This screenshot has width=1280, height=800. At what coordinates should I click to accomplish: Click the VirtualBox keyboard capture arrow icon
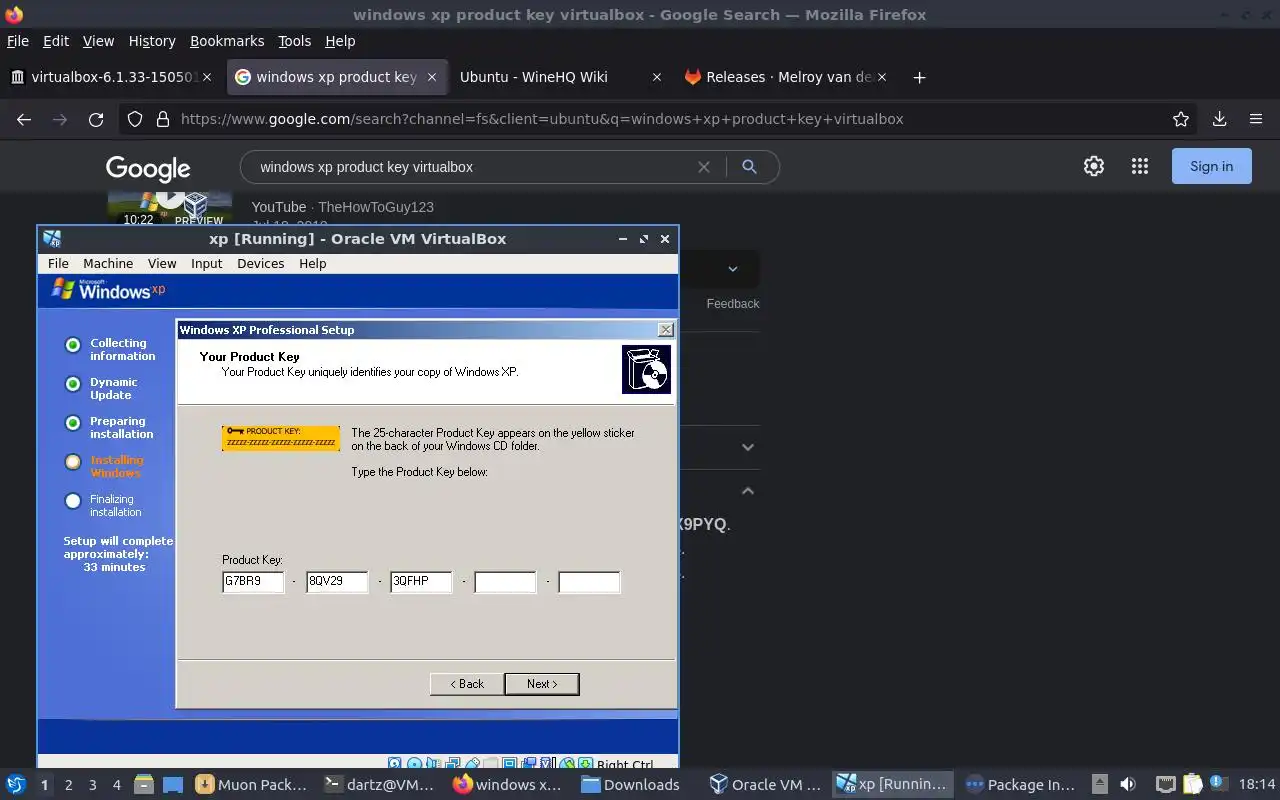pos(585,765)
